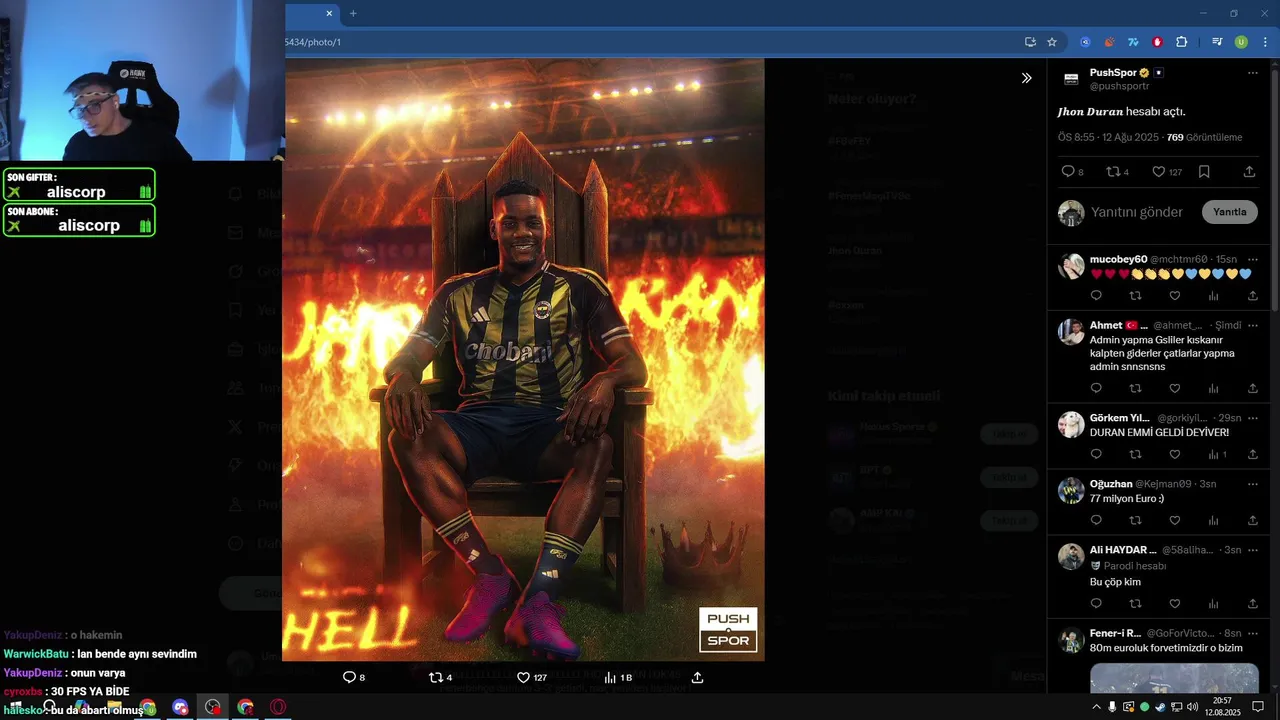Open PushSpor tweet's more options menu
Viewport: 1280px width, 720px height.
tap(1253, 73)
